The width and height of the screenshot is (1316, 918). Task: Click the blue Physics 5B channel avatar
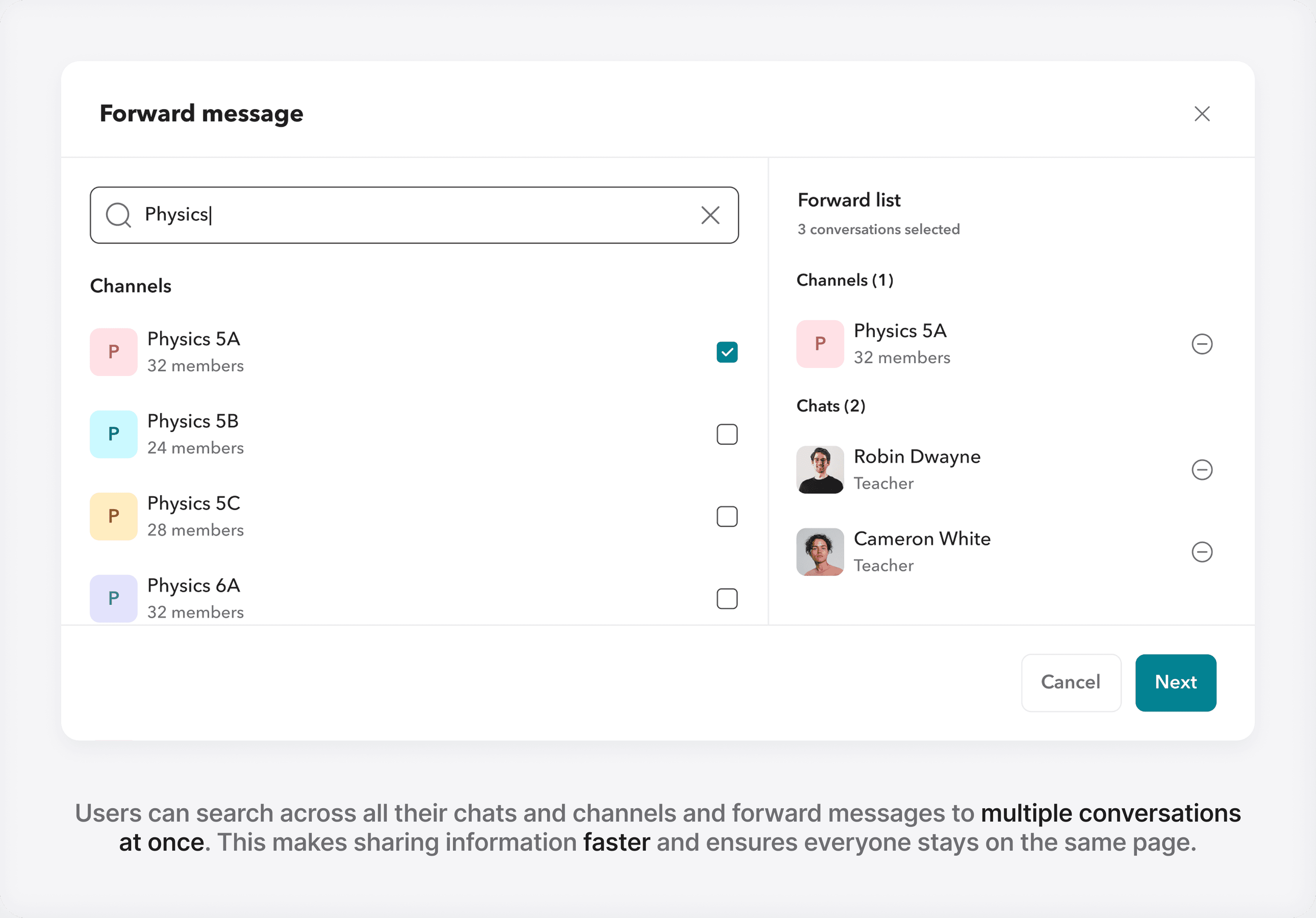point(114,435)
